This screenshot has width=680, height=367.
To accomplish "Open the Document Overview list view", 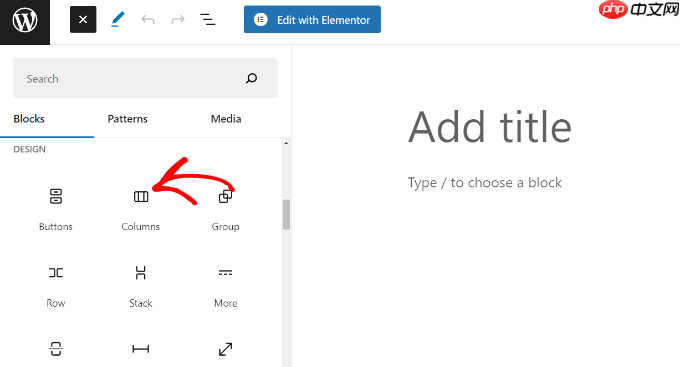I will (208, 20).
